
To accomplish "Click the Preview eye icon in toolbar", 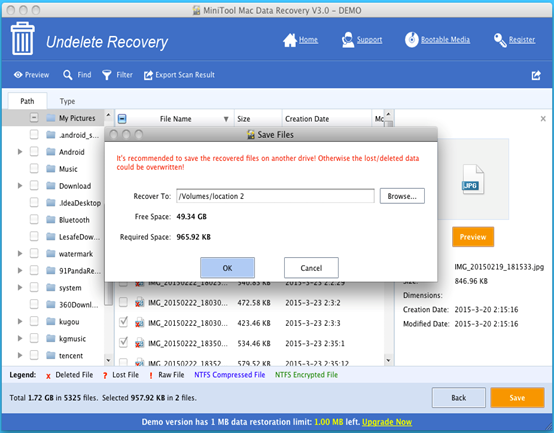I will coord(18,75).
